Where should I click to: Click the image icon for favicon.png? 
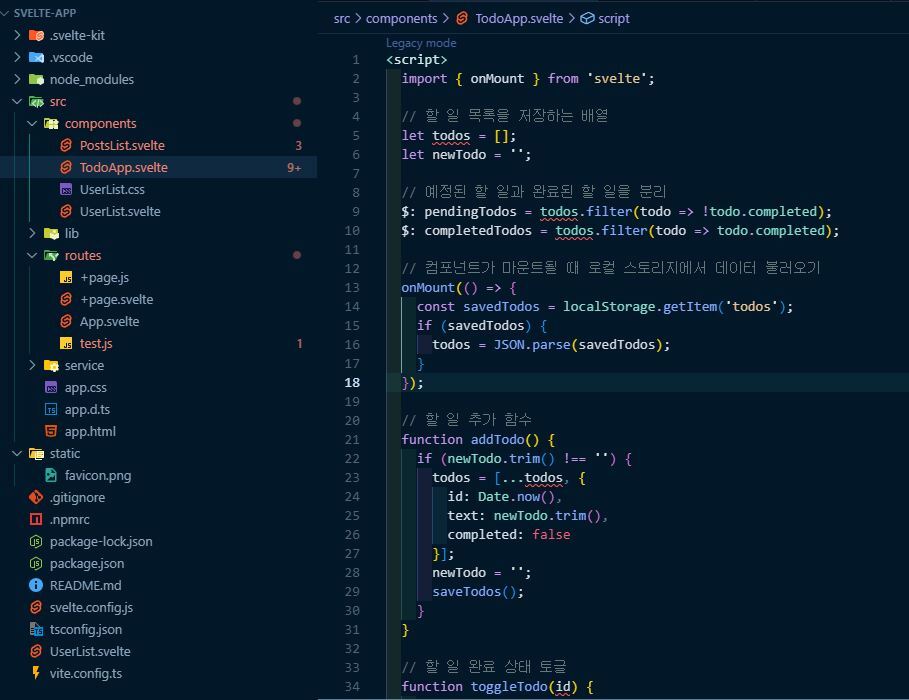[51, 476]
